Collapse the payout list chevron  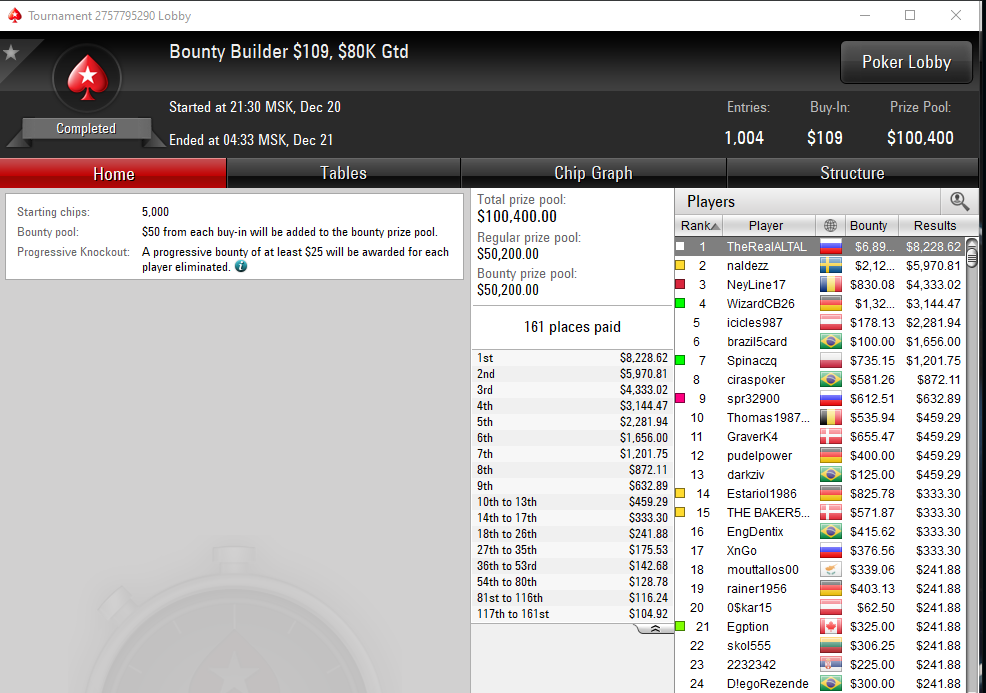point(655,629)
